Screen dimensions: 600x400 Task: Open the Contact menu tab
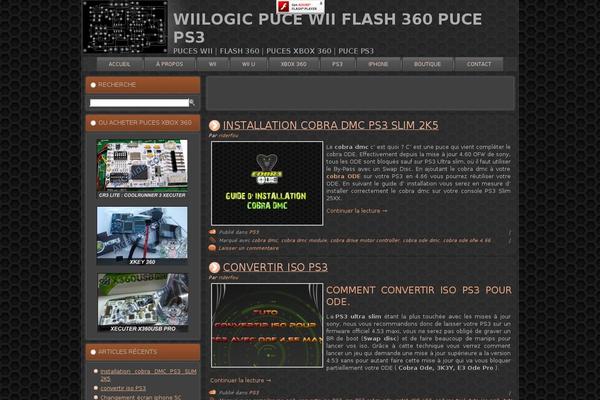[x=479, y=64]
